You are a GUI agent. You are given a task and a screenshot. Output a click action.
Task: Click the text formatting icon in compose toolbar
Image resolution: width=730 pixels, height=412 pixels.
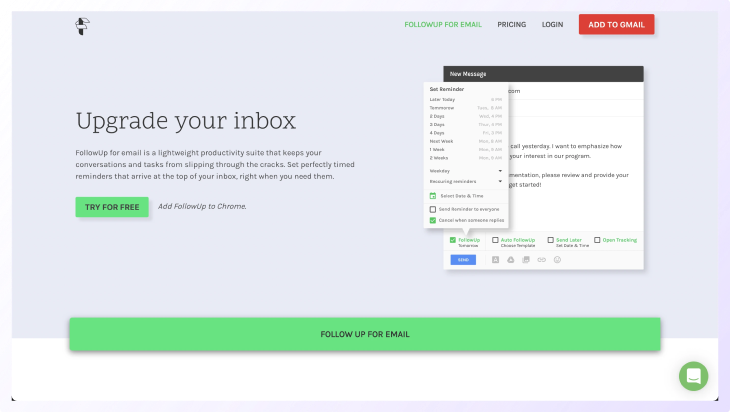[495, 260]
